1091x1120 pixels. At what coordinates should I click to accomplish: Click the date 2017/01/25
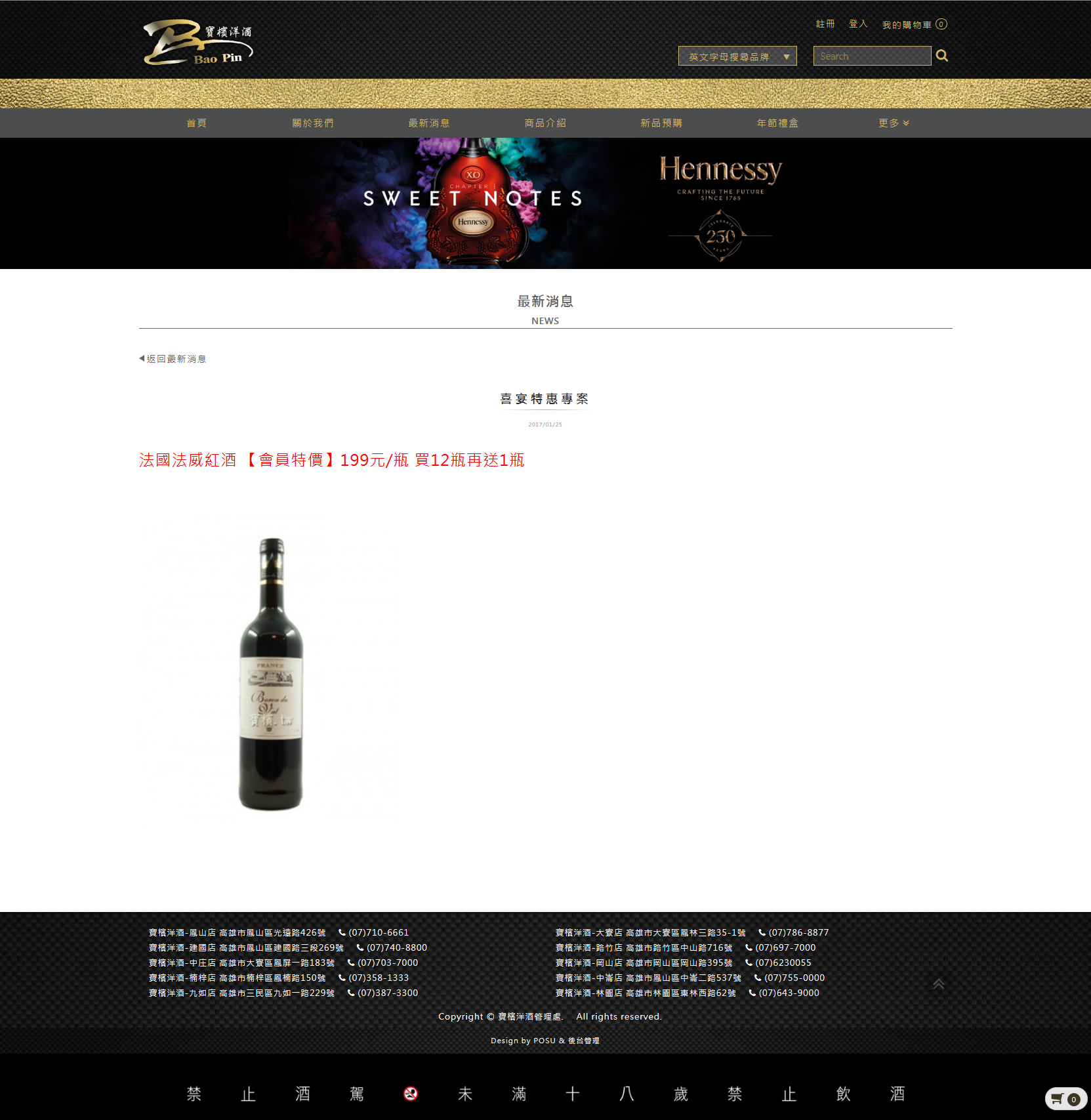click(x=545, y=425)
